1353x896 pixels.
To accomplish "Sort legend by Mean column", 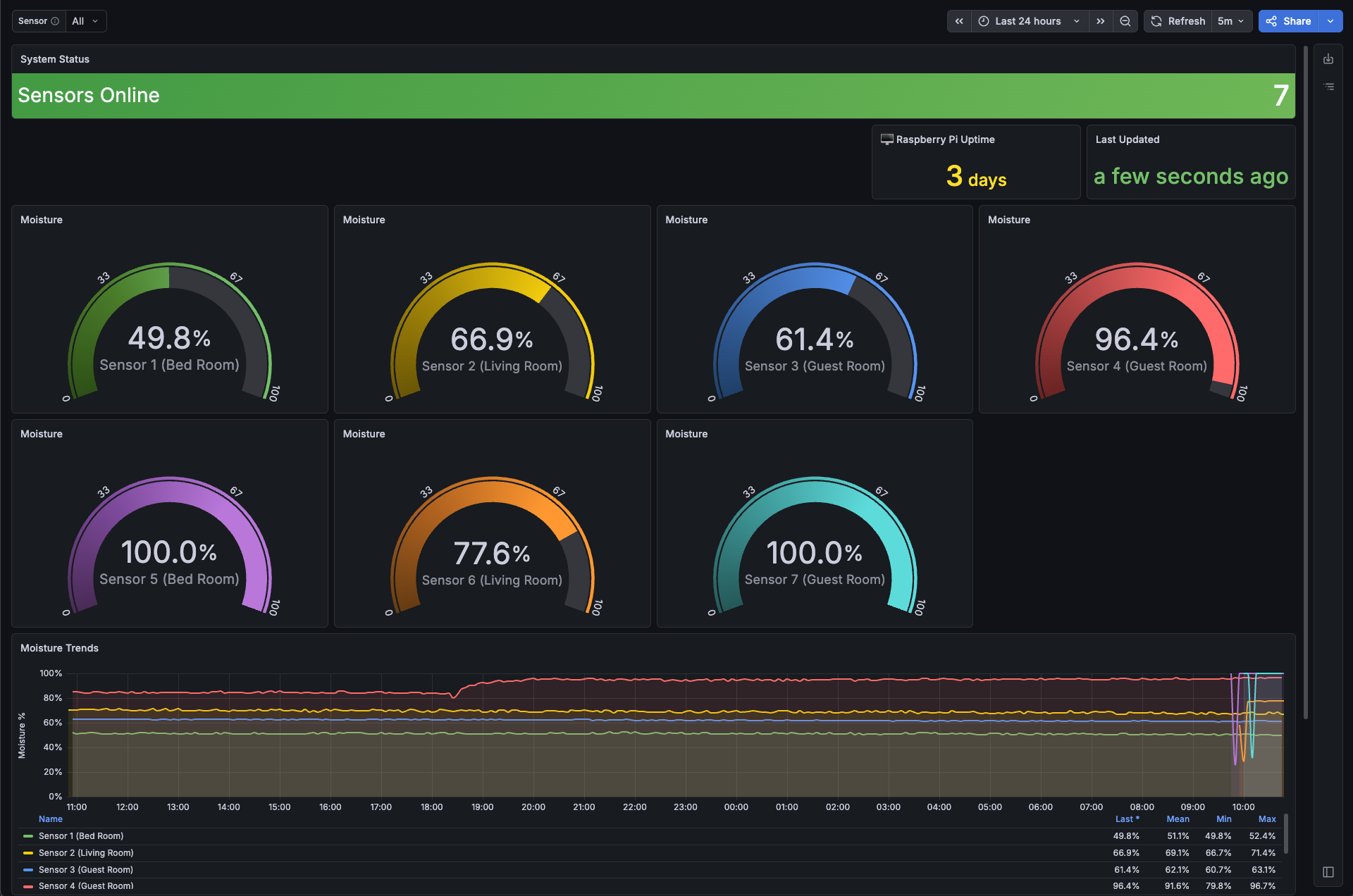I will tap(1178, 819).
